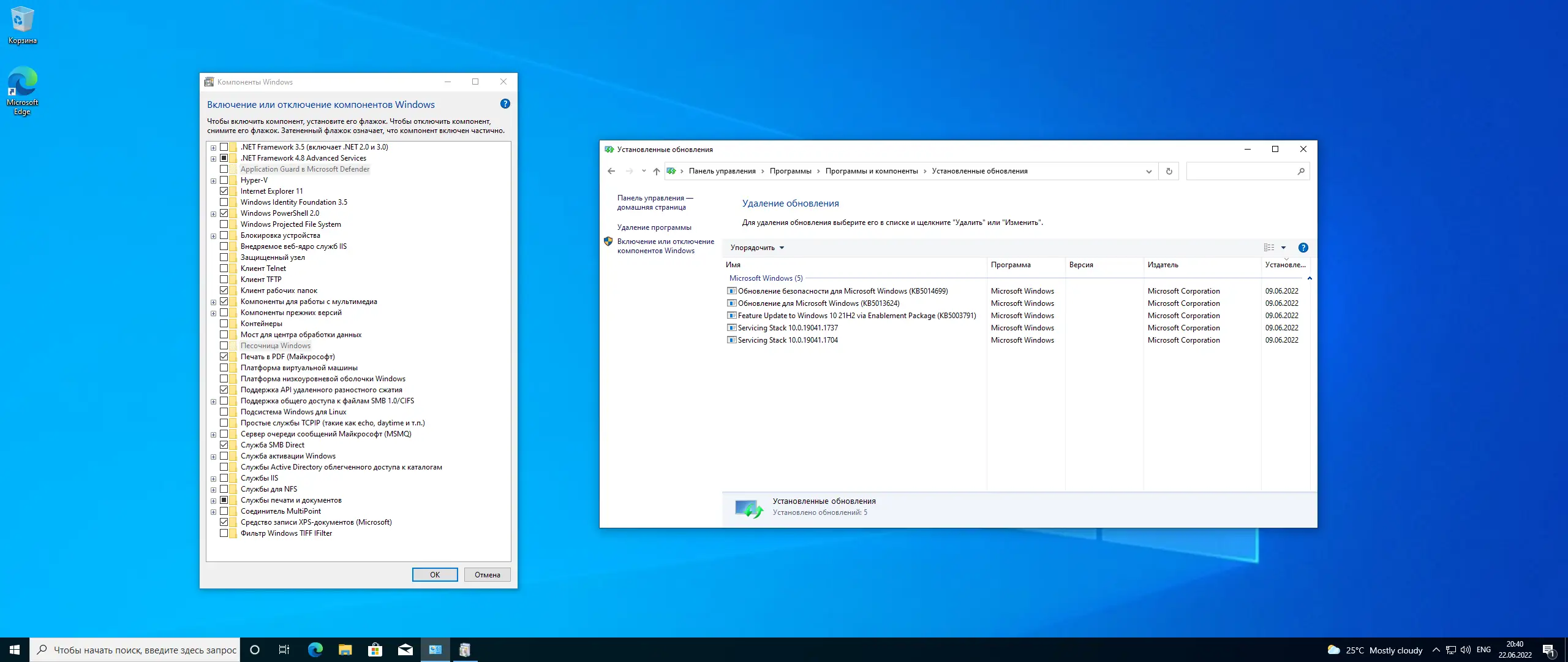Uncheck Internet Explorer 11 component
1568x662 pixels.
point(224,191)
